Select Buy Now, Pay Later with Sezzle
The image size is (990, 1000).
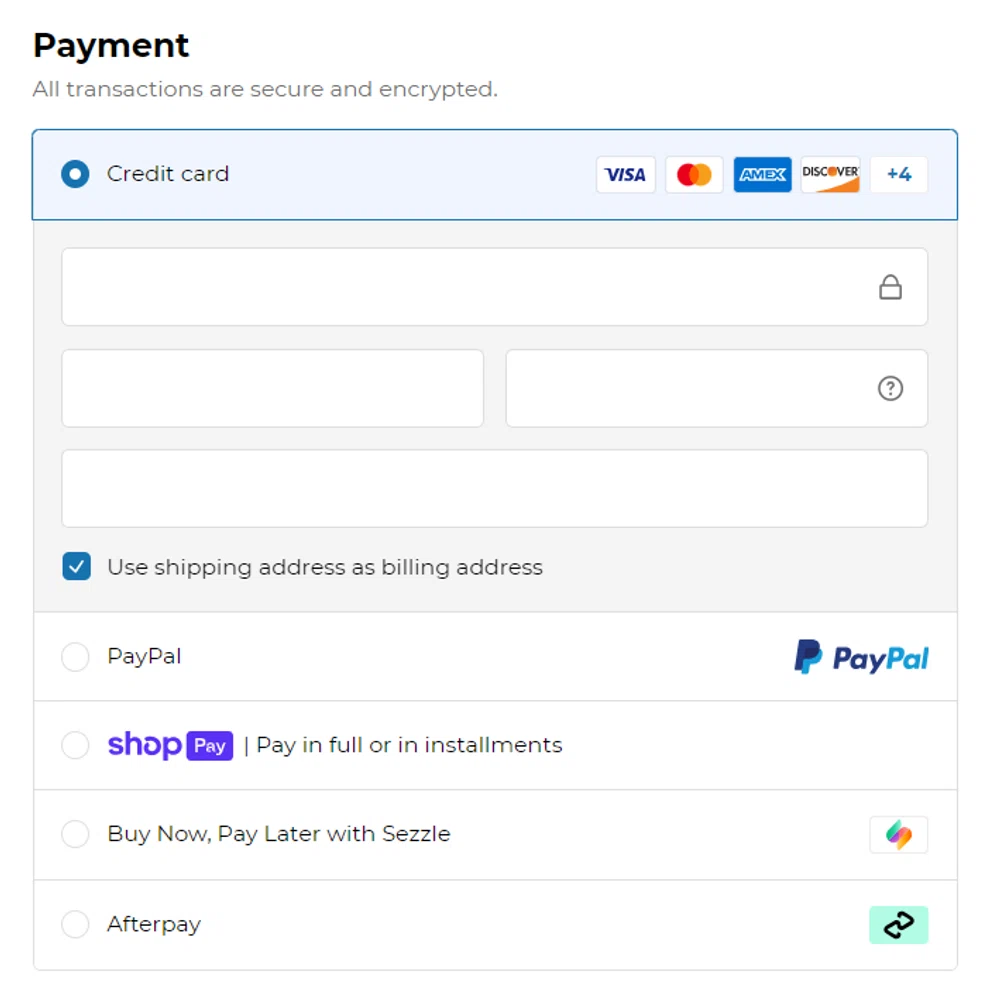(75, 834)
